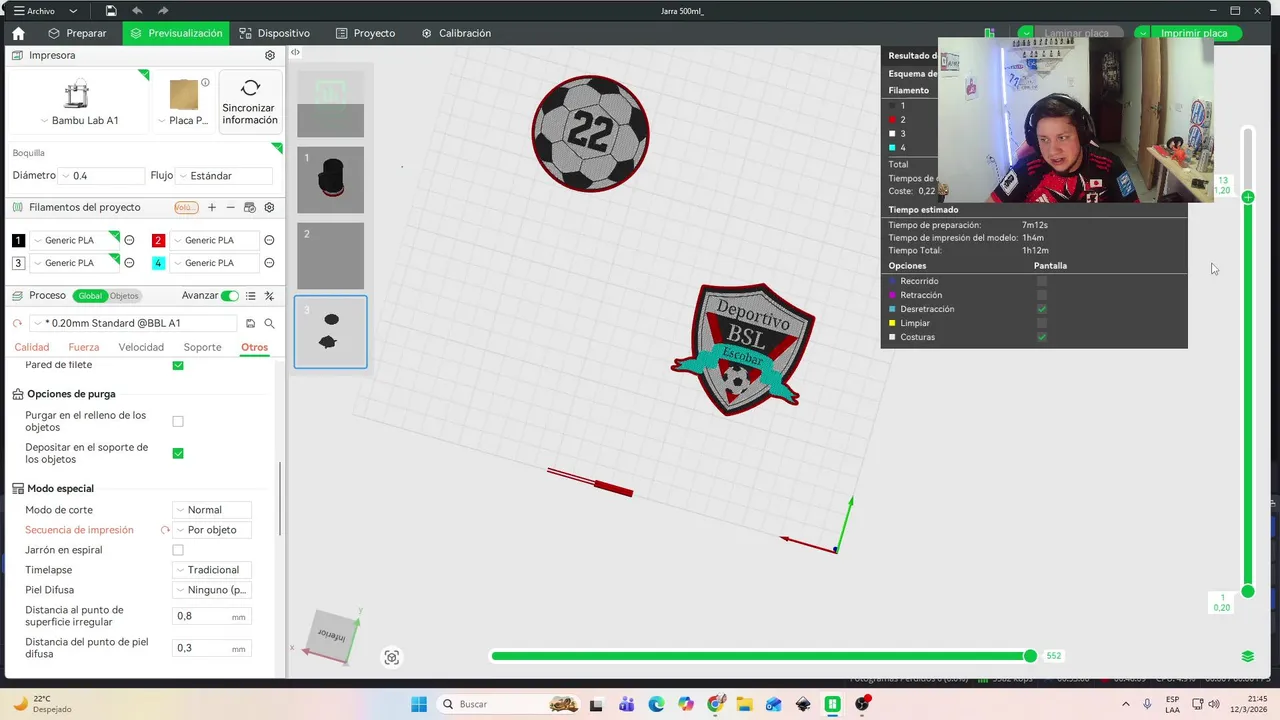Toggle Recorrido display checkbox
The height and width of the screenshot is (720, 1280).
pos(1042,281)
